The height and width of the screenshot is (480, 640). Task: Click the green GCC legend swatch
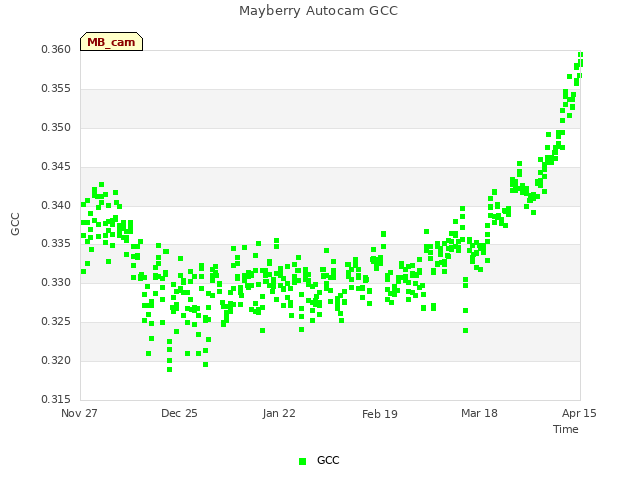(302, 461)
